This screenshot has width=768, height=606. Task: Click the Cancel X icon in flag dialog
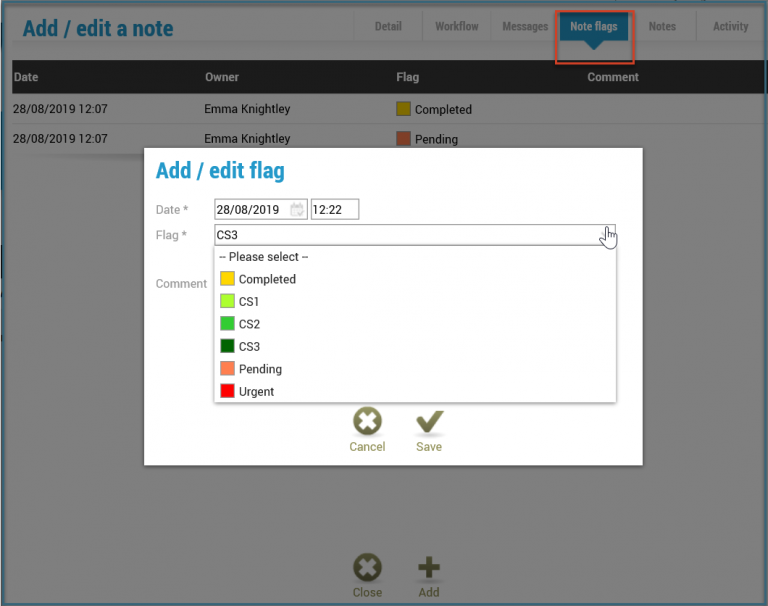click(367, 422)
